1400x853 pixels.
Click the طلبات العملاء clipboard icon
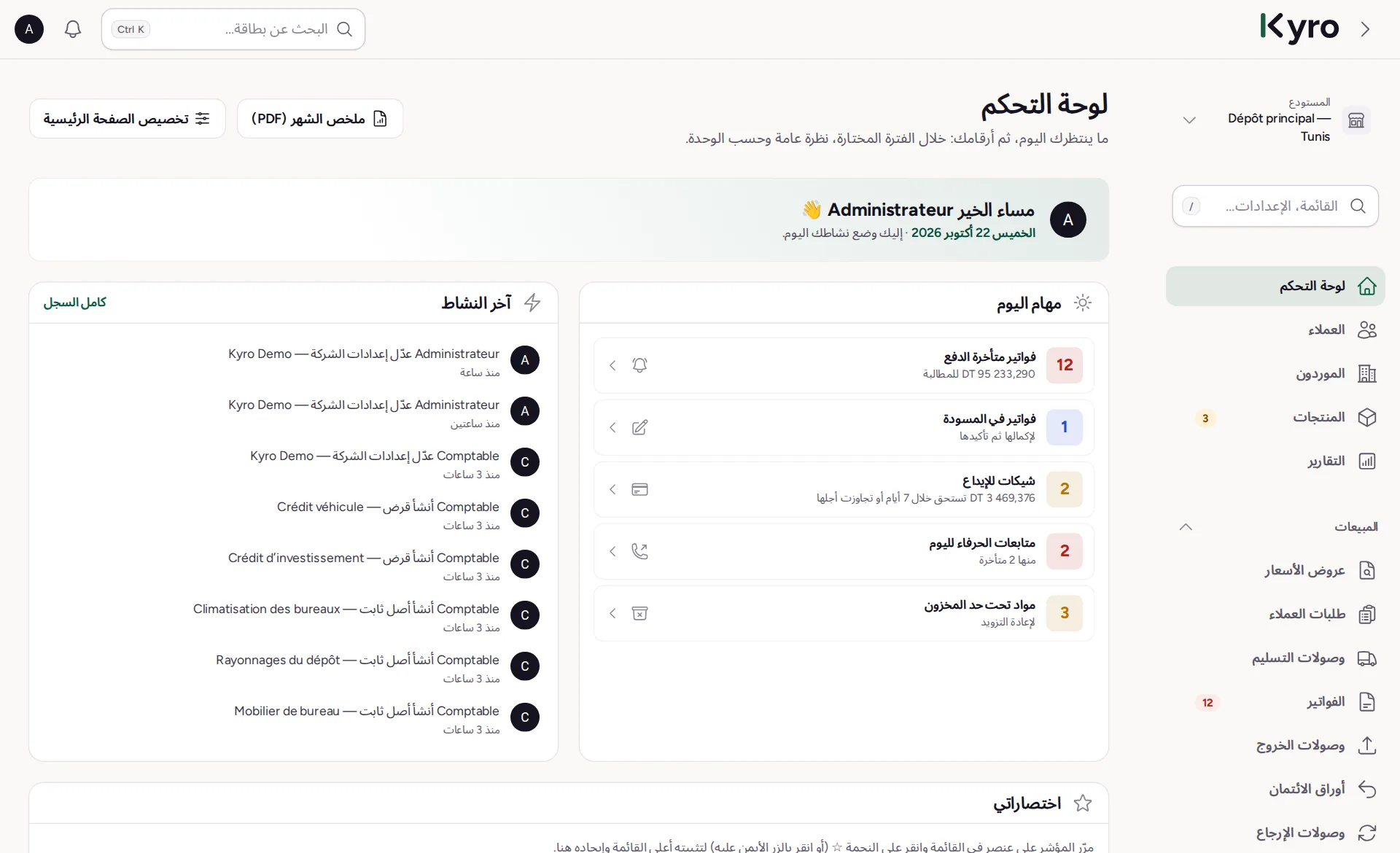(x=1367, y=614)
